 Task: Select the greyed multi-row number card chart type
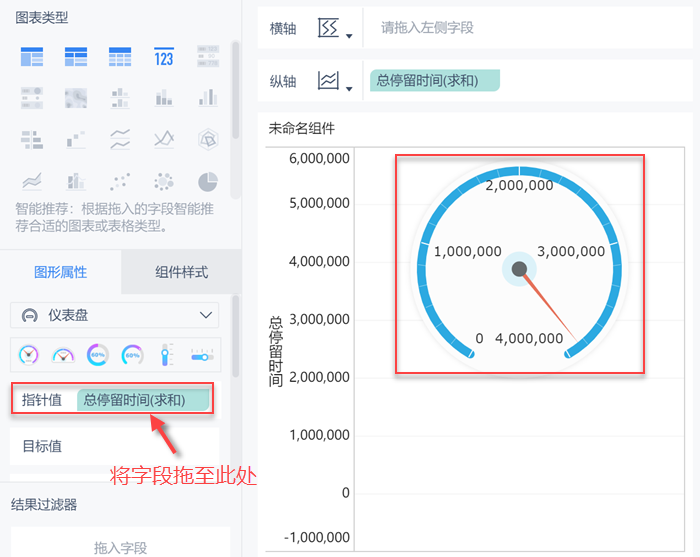pos(208,56)
